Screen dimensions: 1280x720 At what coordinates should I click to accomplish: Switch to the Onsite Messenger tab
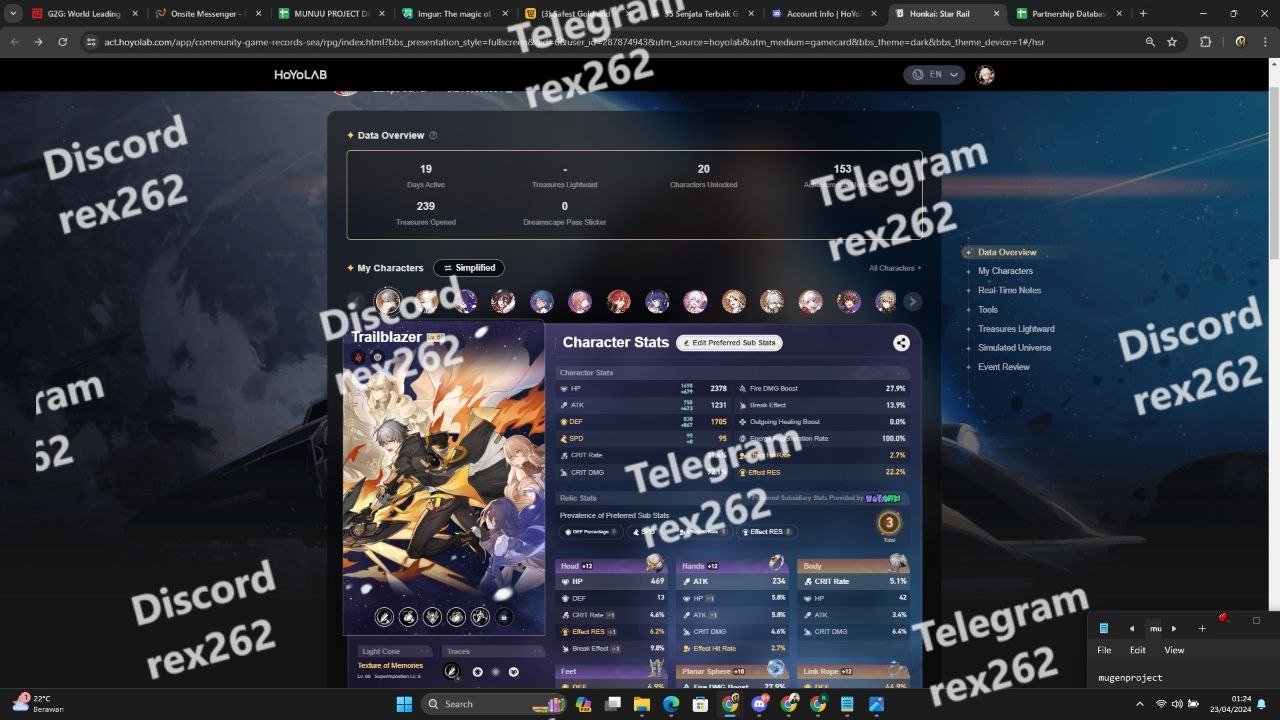[208, 14]
